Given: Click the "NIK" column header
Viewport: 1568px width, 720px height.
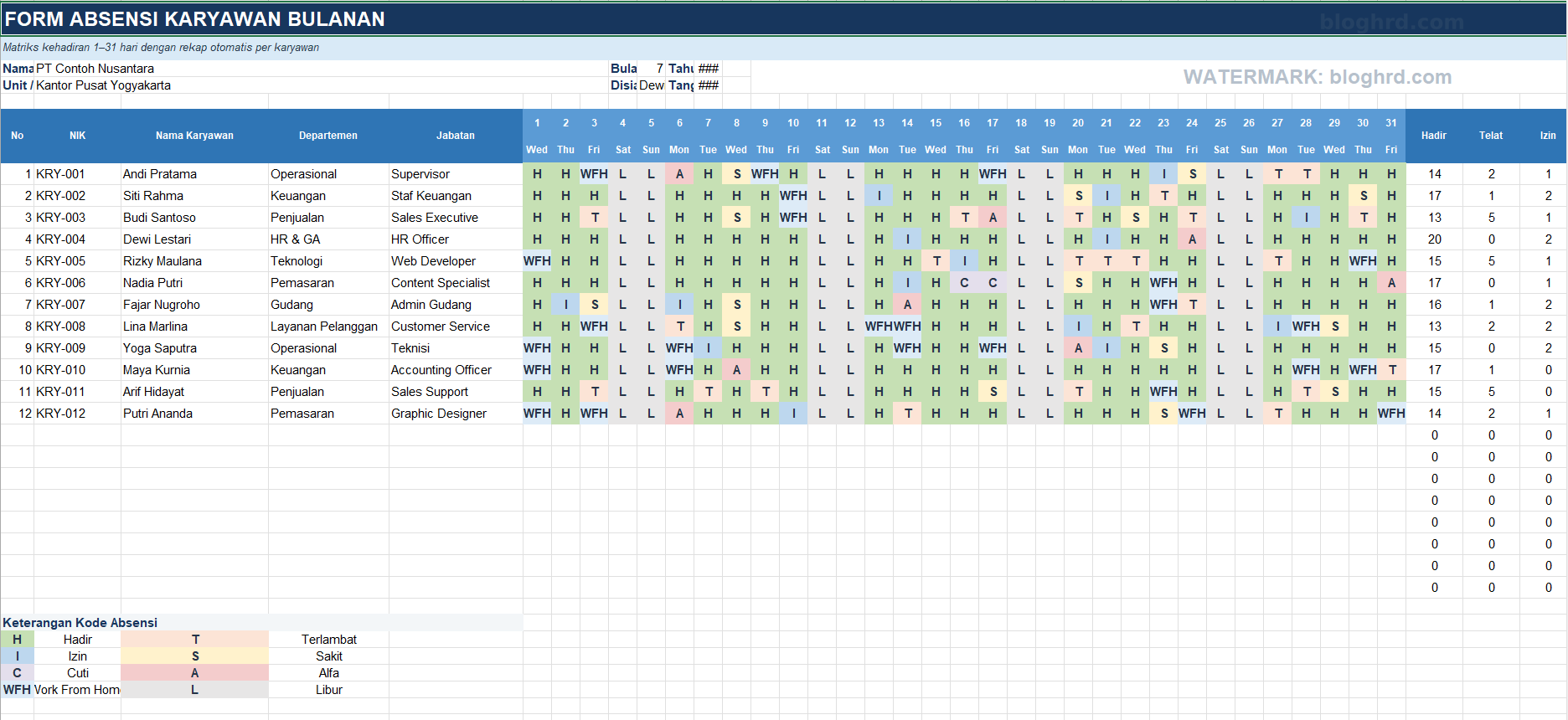Looking at the screenshot, I should 77,136.
